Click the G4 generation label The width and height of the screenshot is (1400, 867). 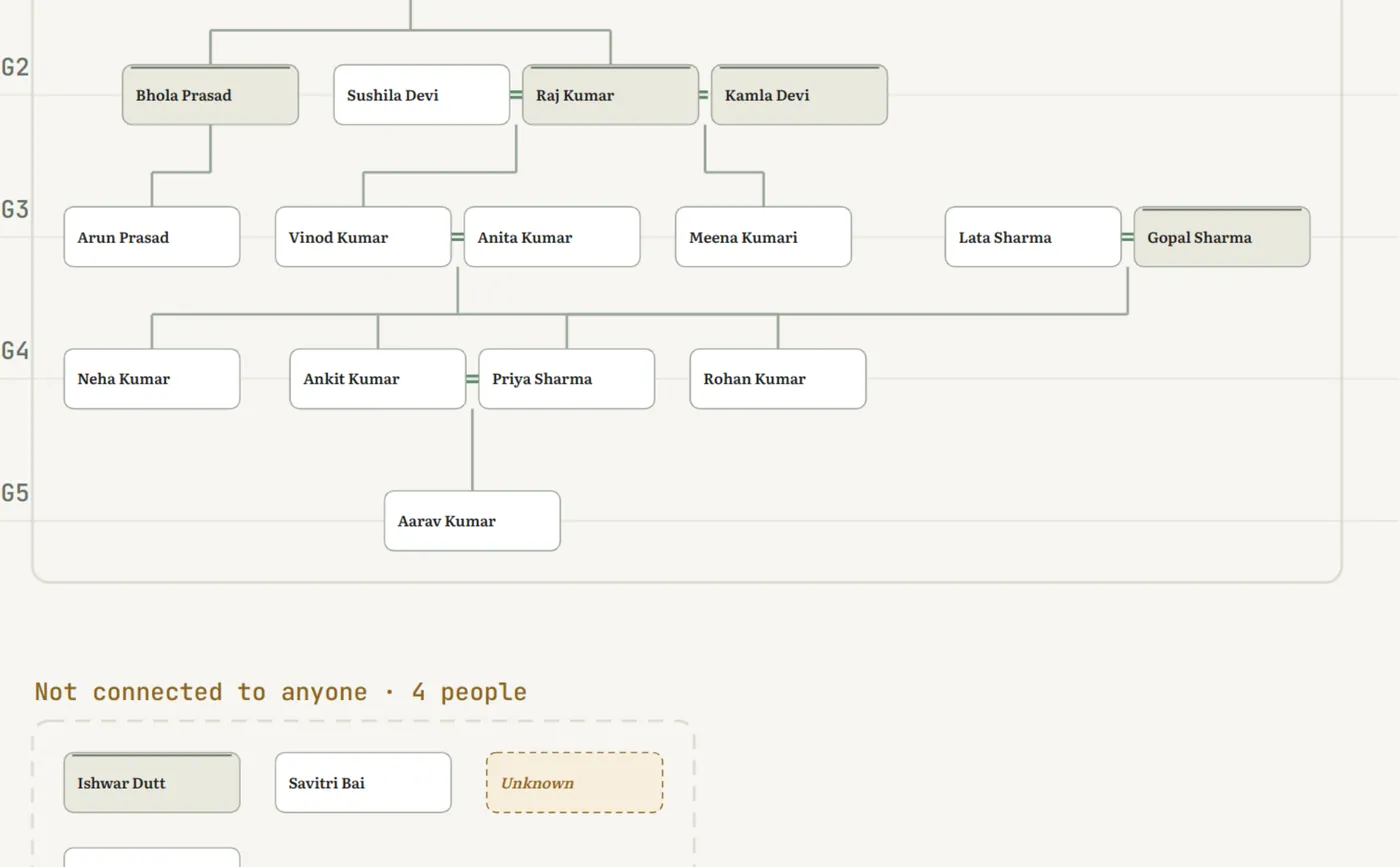click(15, 351)
